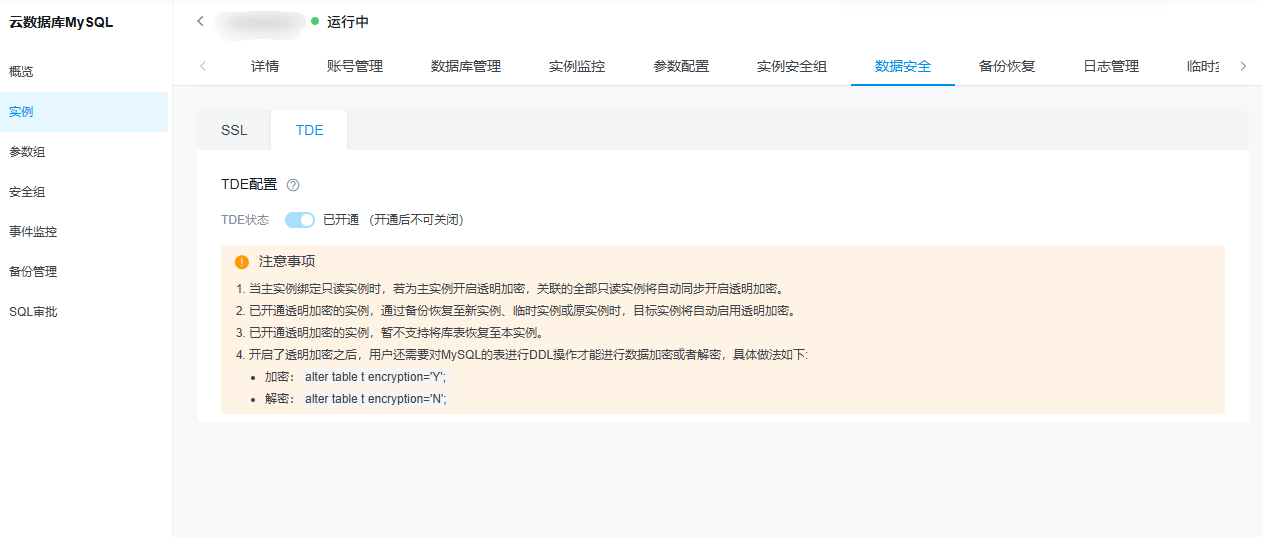Open the 详情 tab
Screen dimensions: 1262x537
[x=265, y=66]
